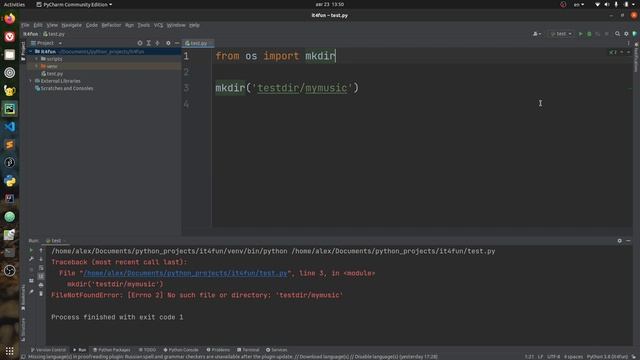Image resolution: width=640 pixels, height=360 pixels.
Task: Open Search Everywhere magnifier icon in toolbar
Action: pos(618,34)
